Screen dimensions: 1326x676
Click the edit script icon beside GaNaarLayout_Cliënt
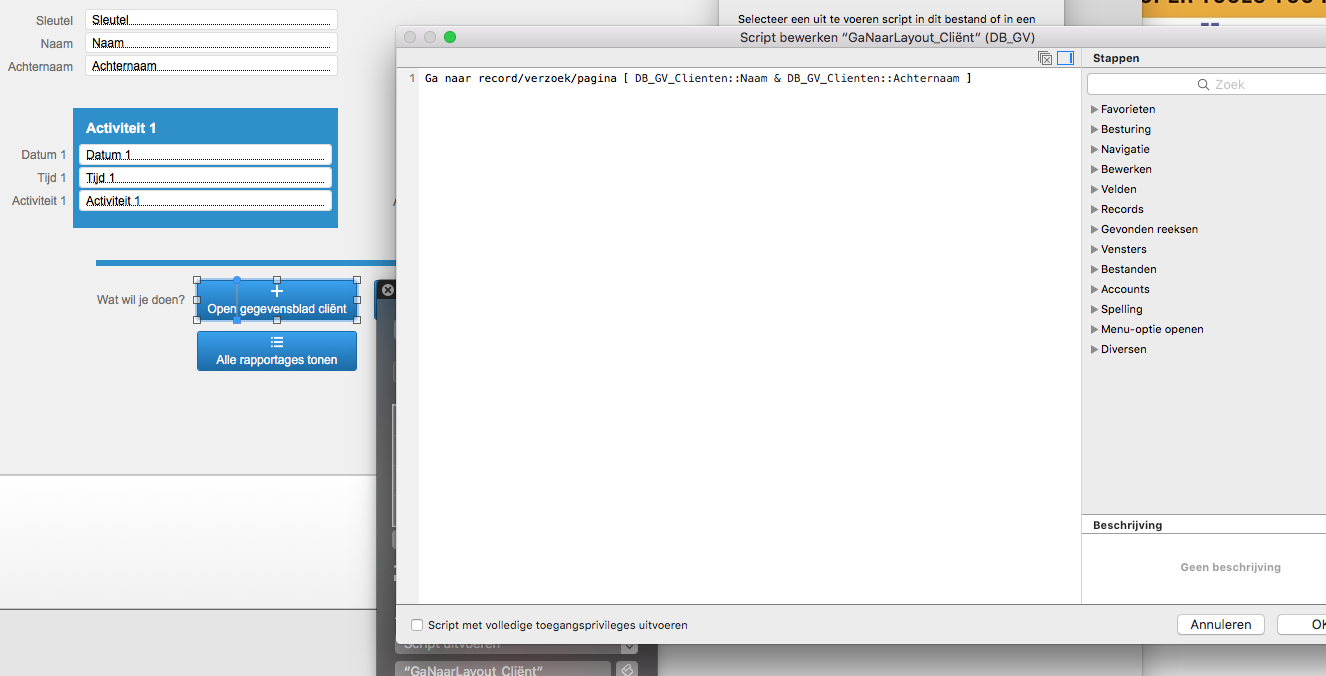pos(627,670)
